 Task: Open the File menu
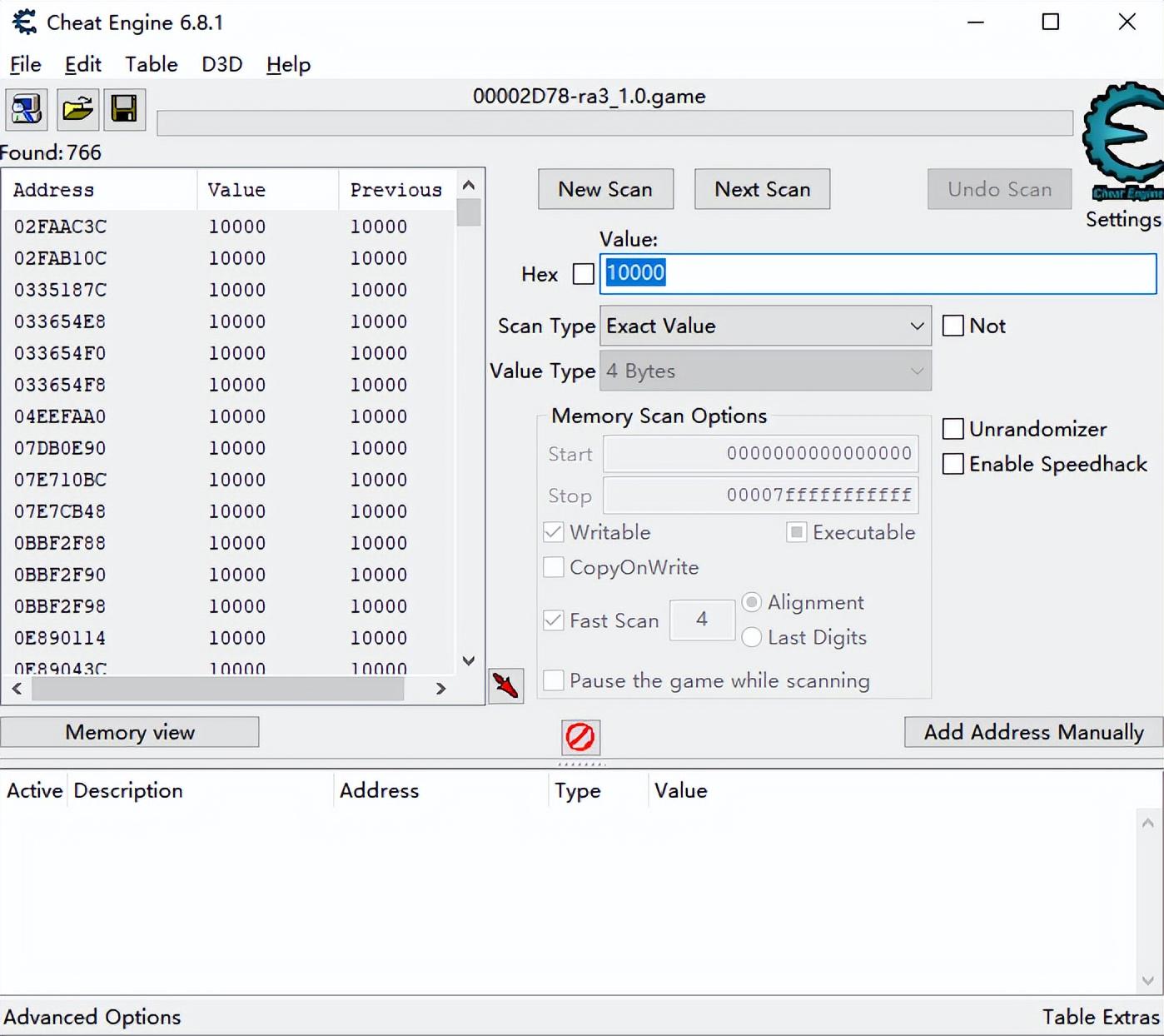click(25, 64)
